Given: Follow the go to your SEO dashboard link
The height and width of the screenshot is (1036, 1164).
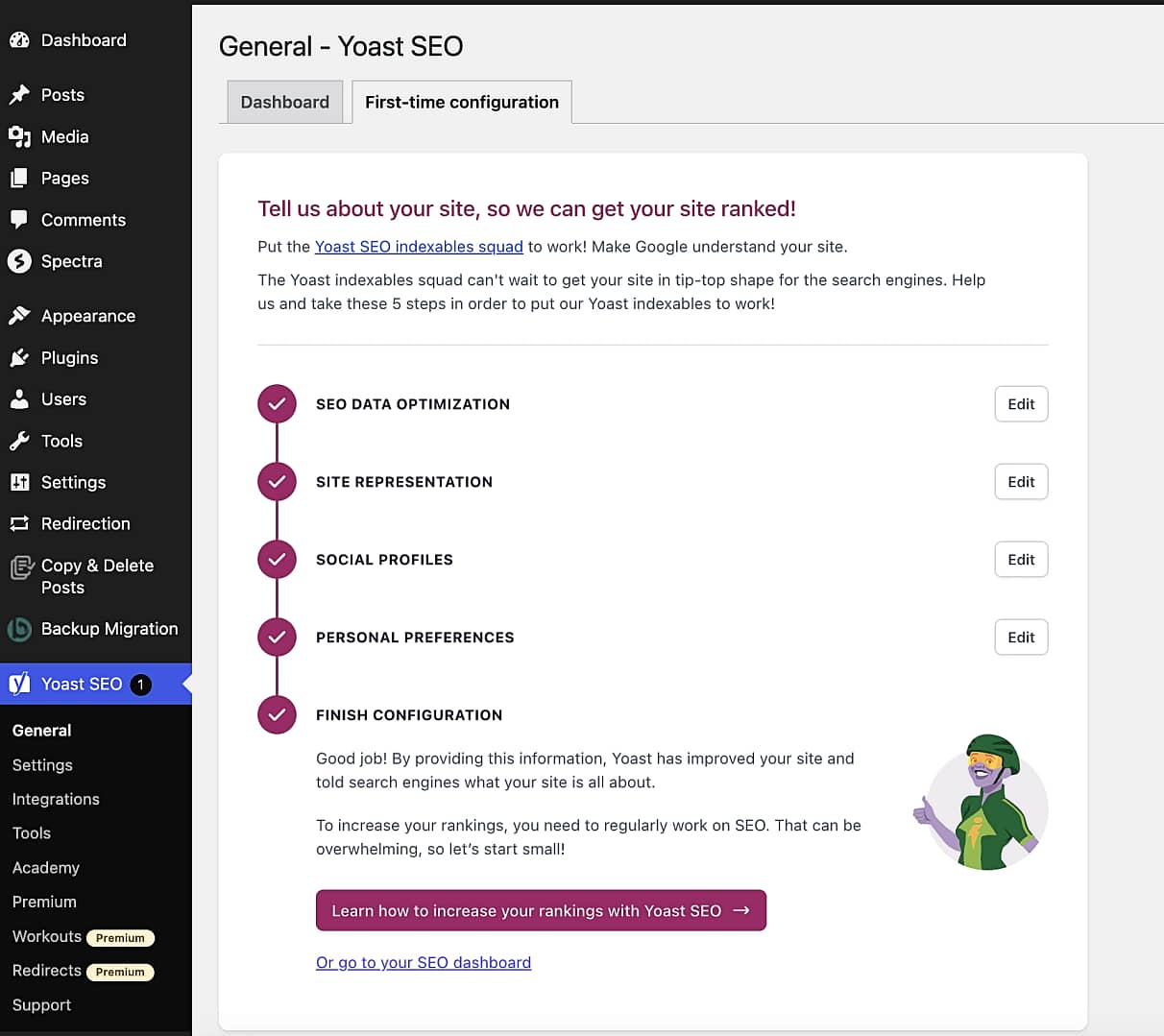Looking at the screenshot, I should (x=424, y=962).
